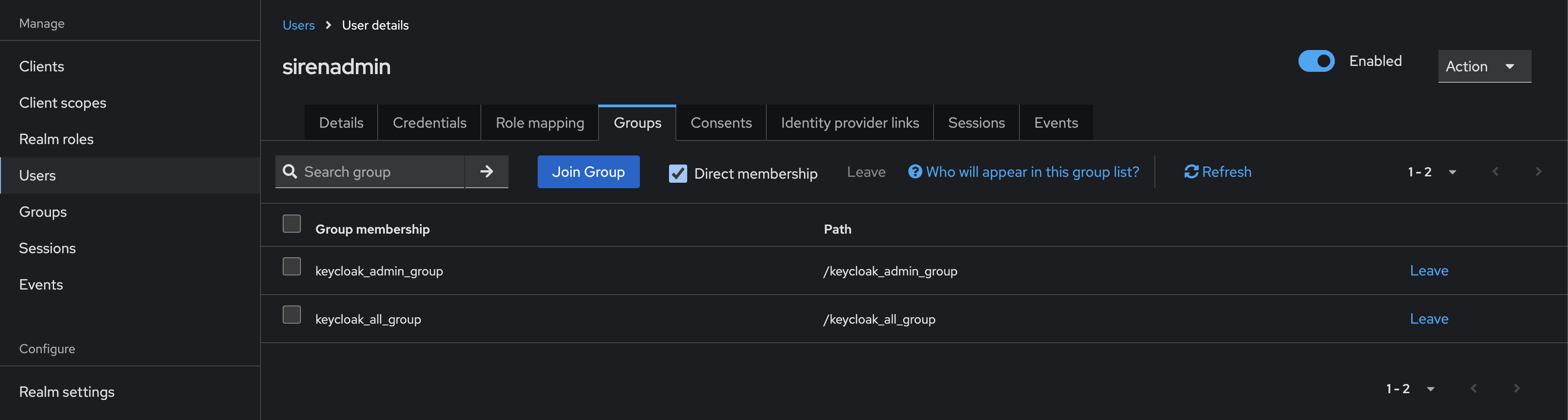Open the Identity provider links tab
Image resolution: width=1568 pixels, height=420 pixels.
[849, 122]
